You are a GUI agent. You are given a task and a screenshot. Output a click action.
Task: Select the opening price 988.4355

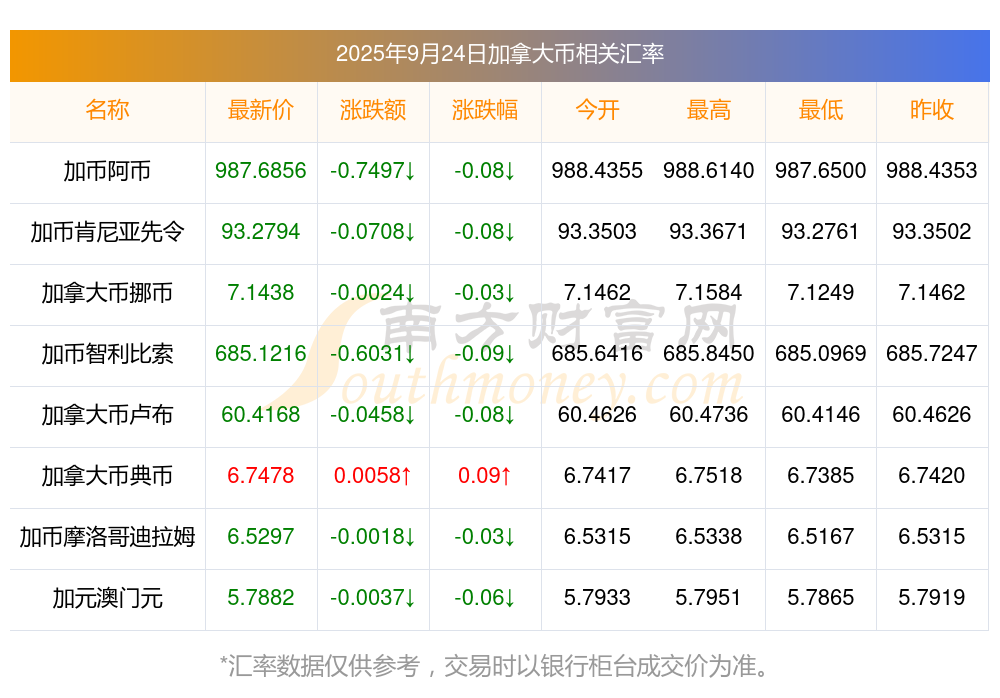coord(597,170)
